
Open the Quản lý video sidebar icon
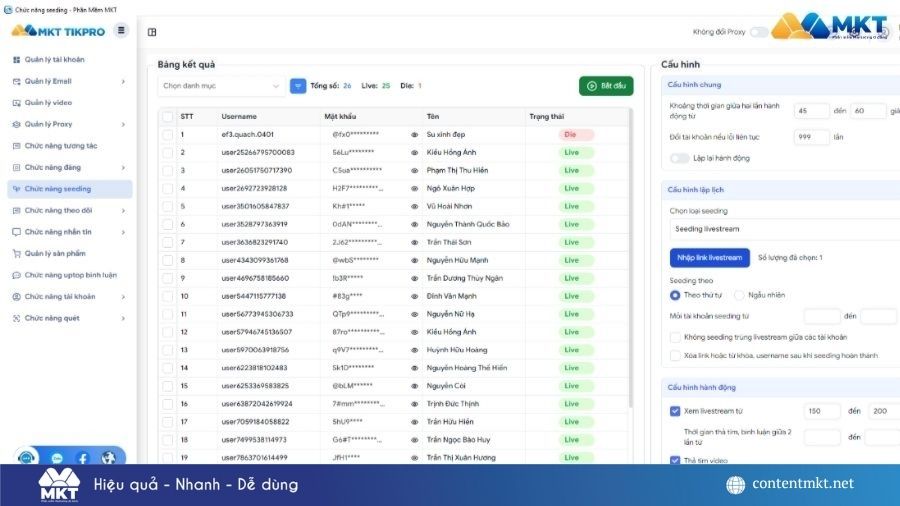17,103
